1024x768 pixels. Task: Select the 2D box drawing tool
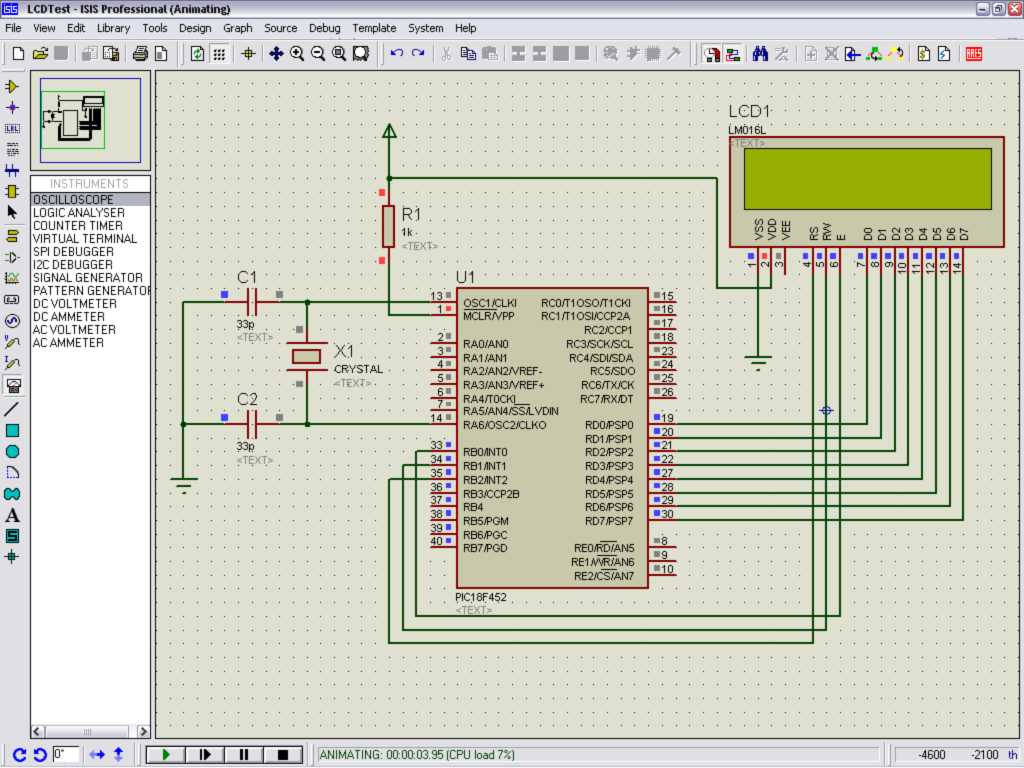tap(12, 430)
